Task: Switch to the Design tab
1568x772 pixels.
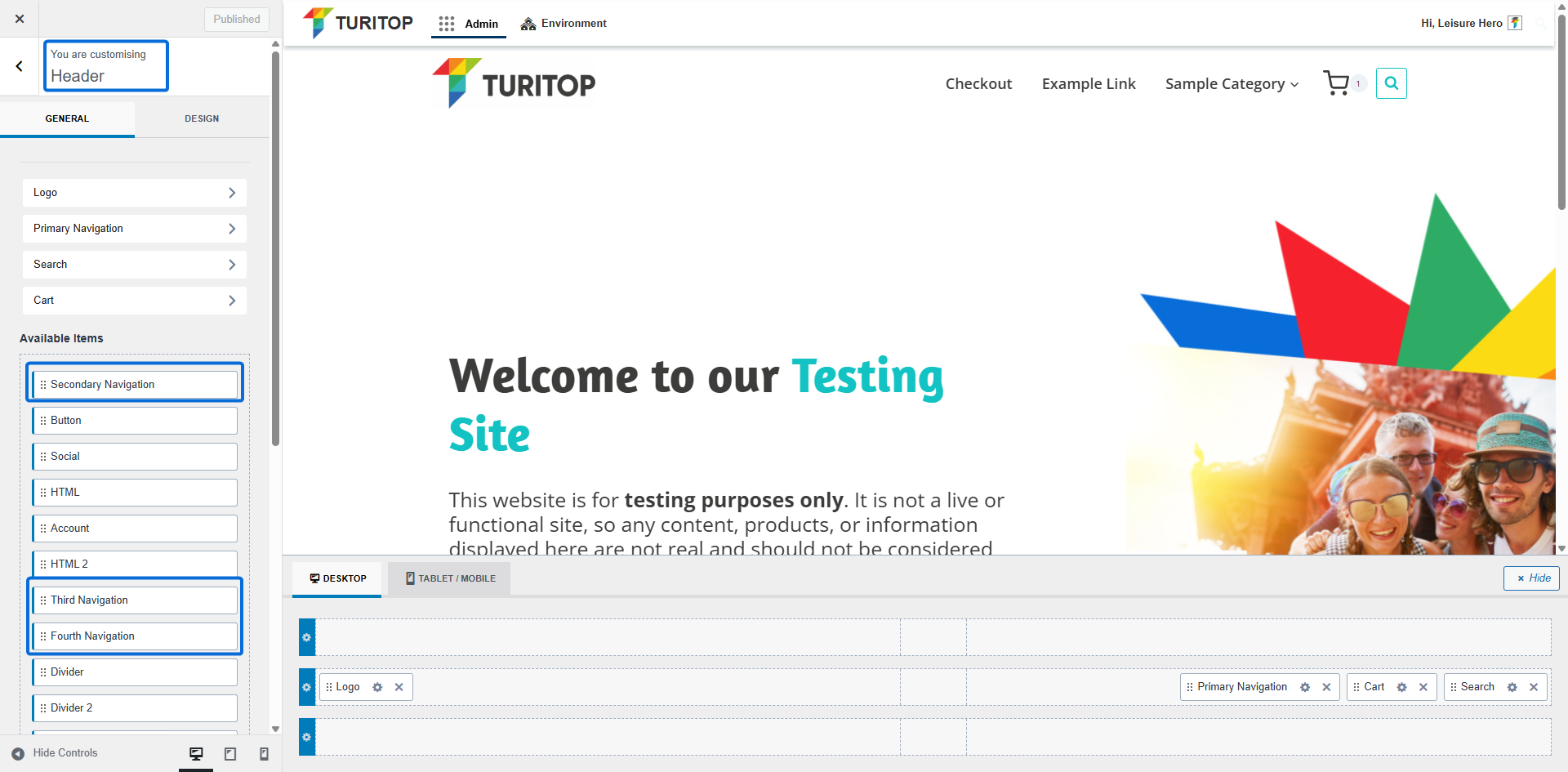Action: coord(202,118)
